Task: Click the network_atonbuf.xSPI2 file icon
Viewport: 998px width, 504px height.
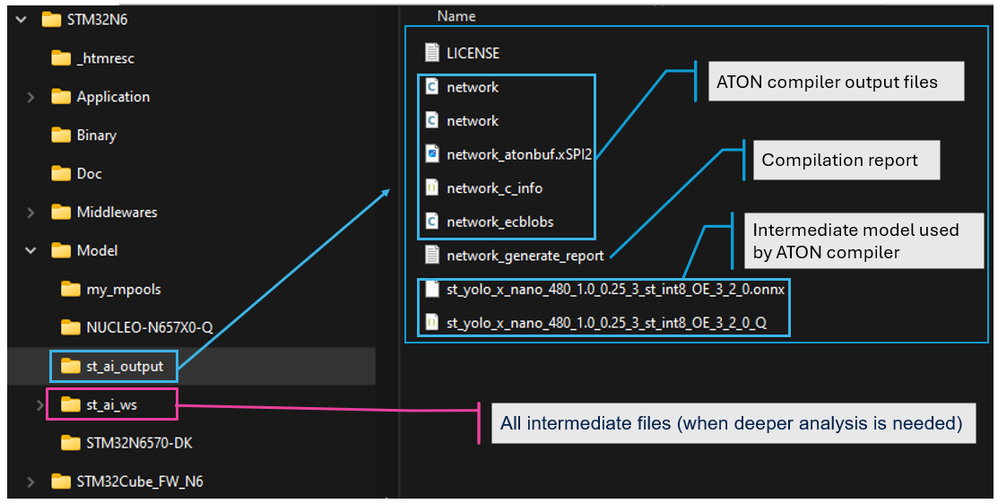Action: coord(432,154)
